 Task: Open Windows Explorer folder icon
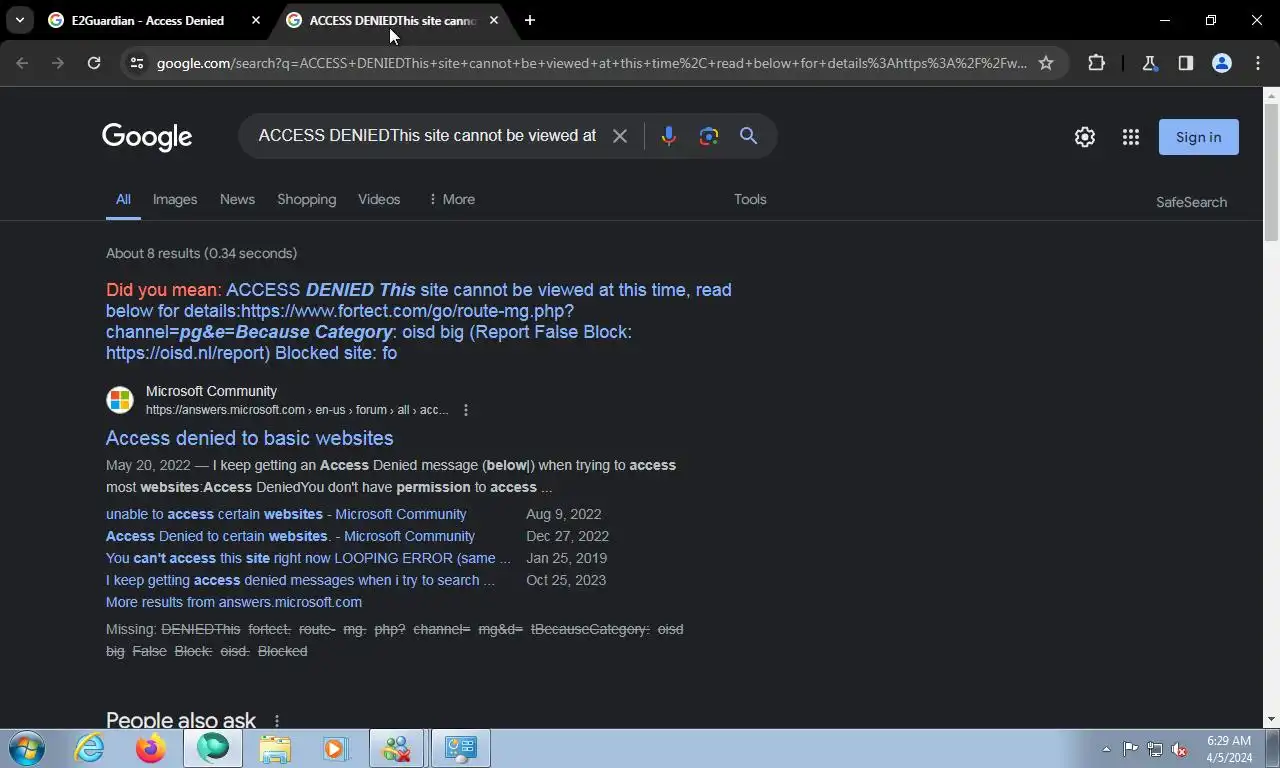(275, 748)
